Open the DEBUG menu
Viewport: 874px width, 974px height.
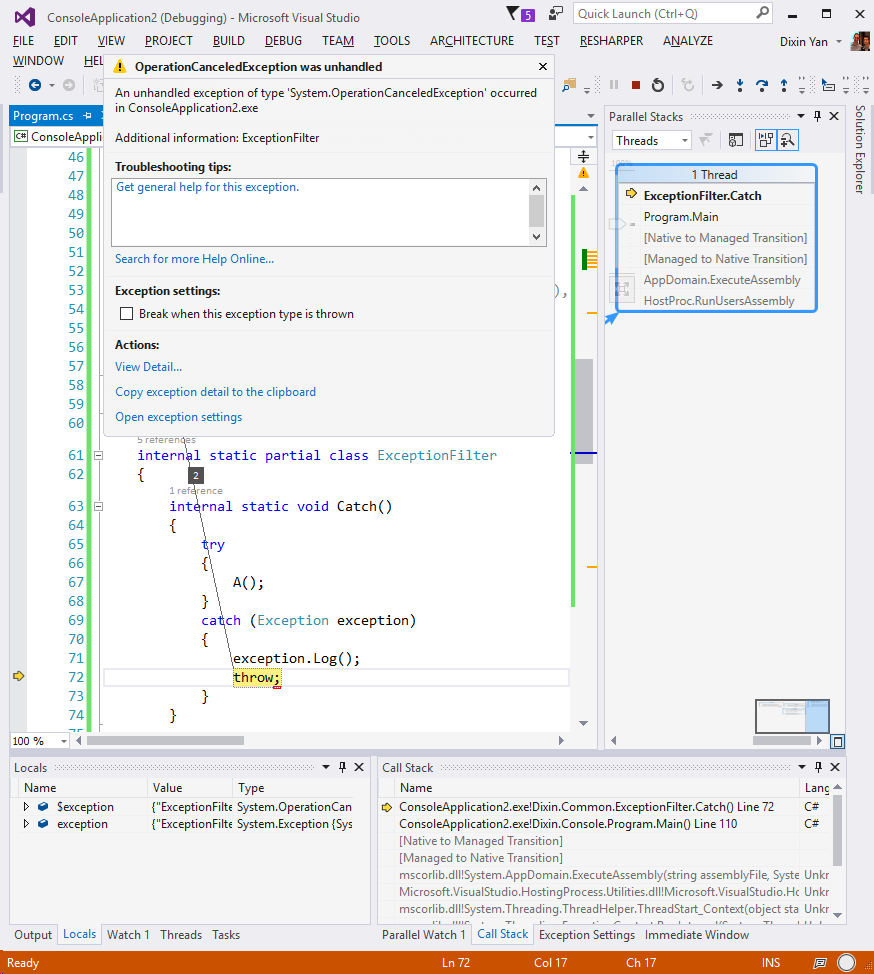283,41
